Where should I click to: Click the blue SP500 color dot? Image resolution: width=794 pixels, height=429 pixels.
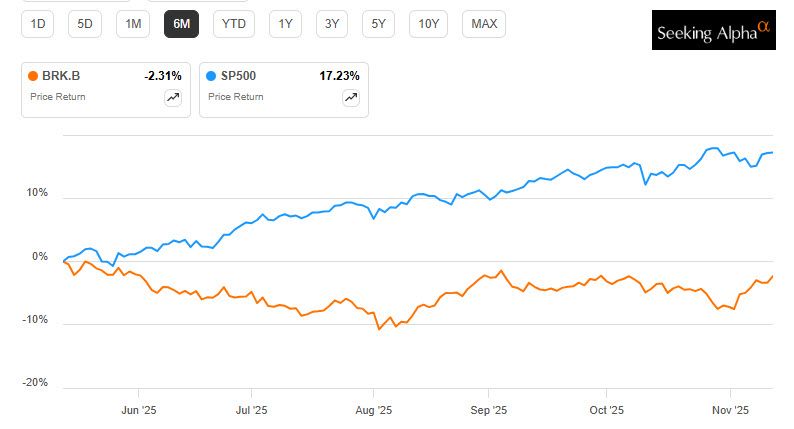pyautogui.click(x=211, y=75)
